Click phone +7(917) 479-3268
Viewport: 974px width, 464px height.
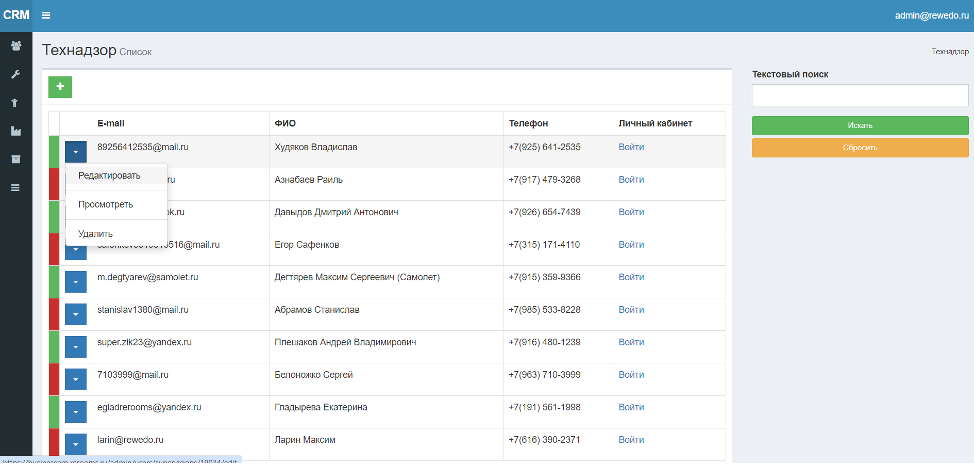(x=544, y=180)
